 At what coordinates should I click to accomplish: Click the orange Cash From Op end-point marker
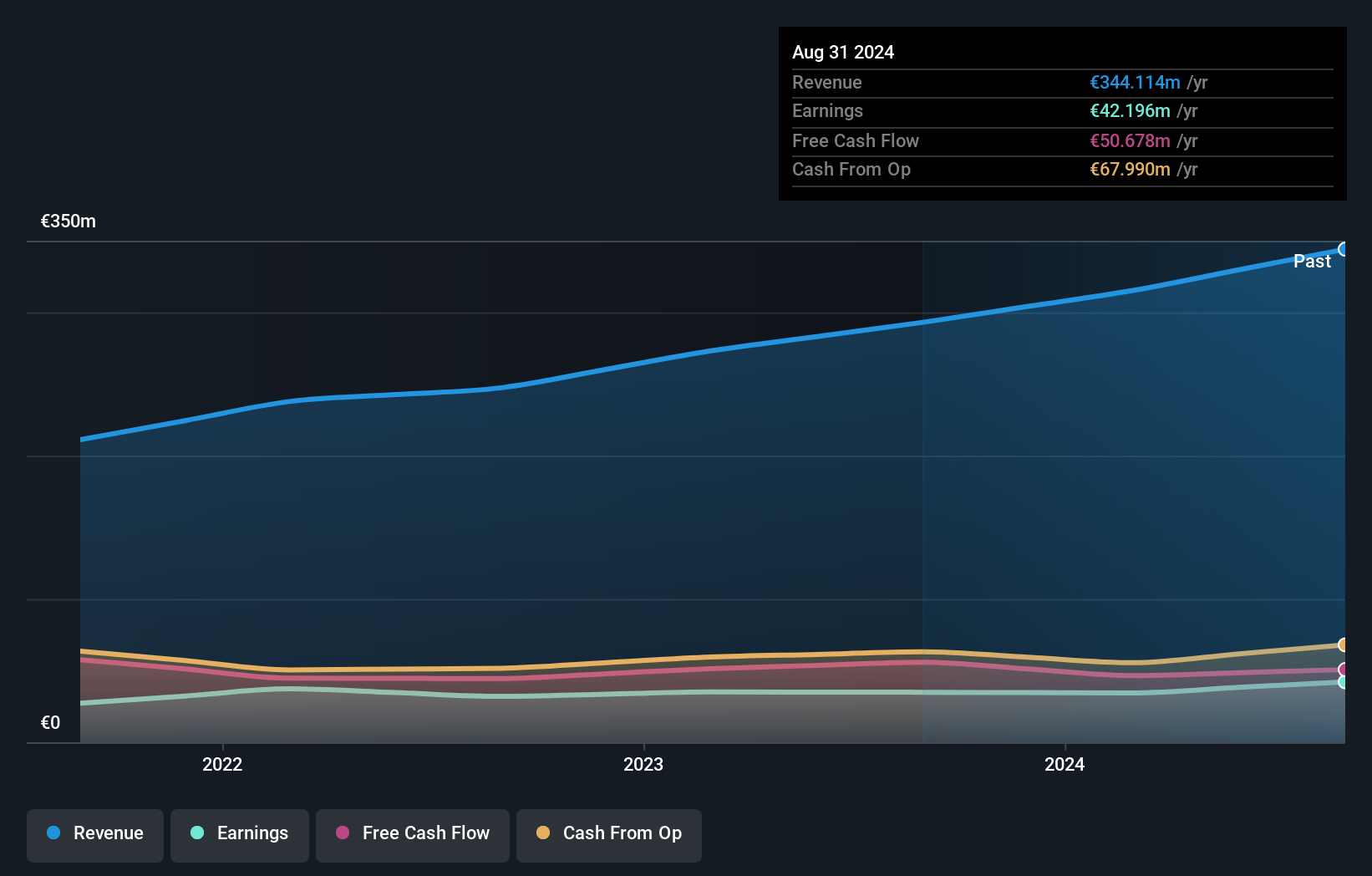1344,644
